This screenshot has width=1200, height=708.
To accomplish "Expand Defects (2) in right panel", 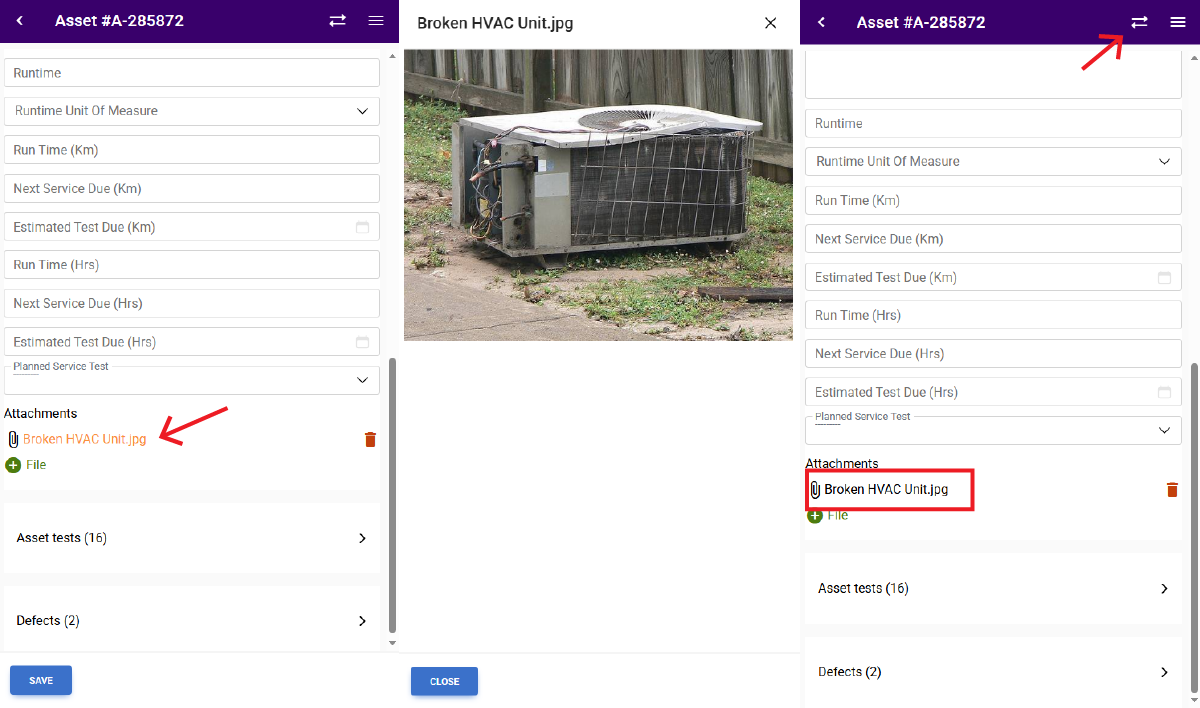I will pyautogui.click(x=994, y=672).
